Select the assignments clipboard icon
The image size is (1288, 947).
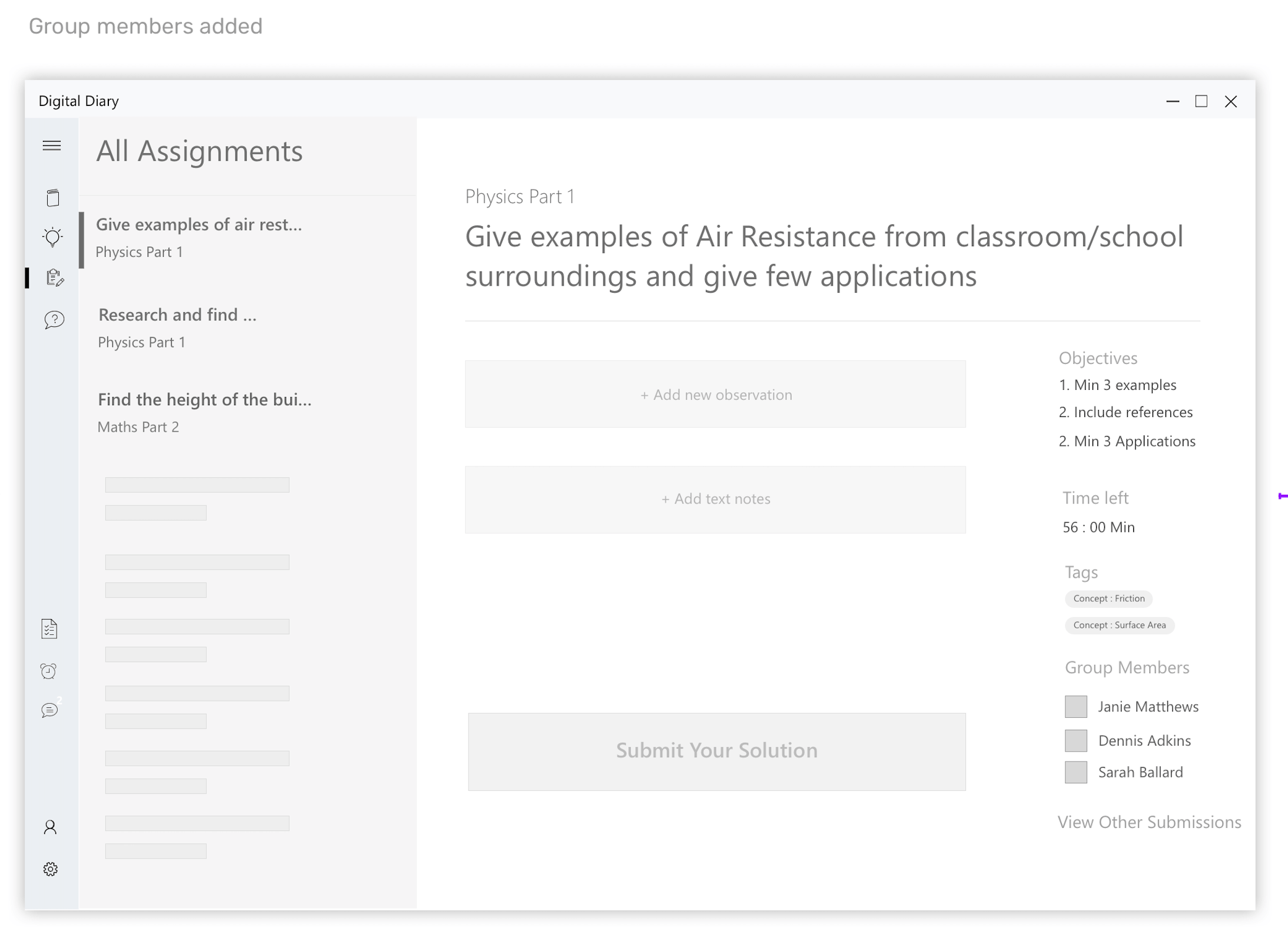(x=54, y=277)
